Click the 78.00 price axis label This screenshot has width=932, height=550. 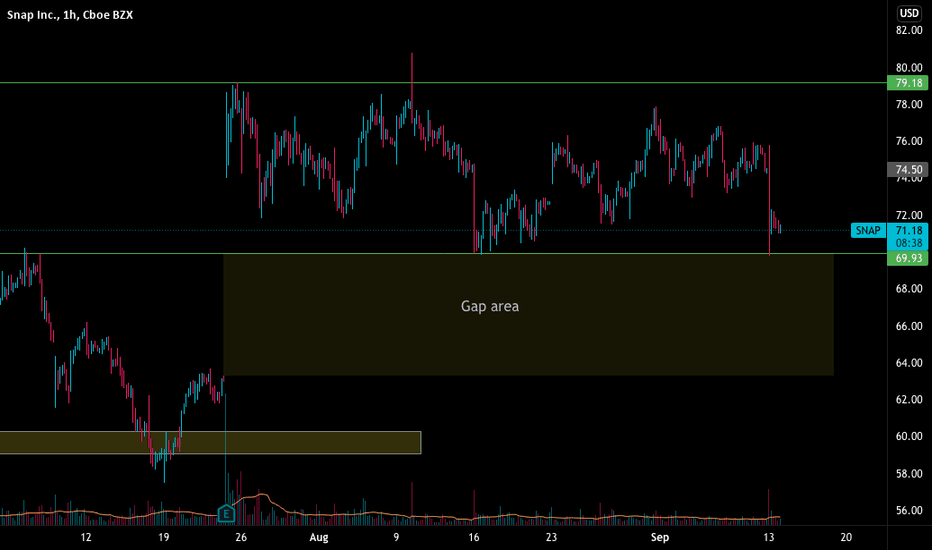click(909, 105)
